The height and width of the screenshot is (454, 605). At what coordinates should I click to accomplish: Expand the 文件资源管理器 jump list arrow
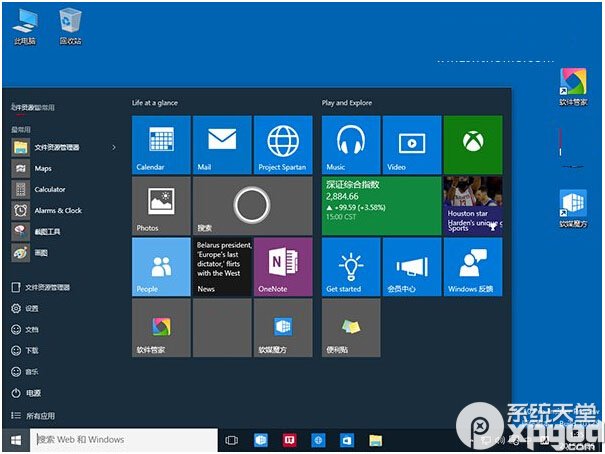coord(113,147)
